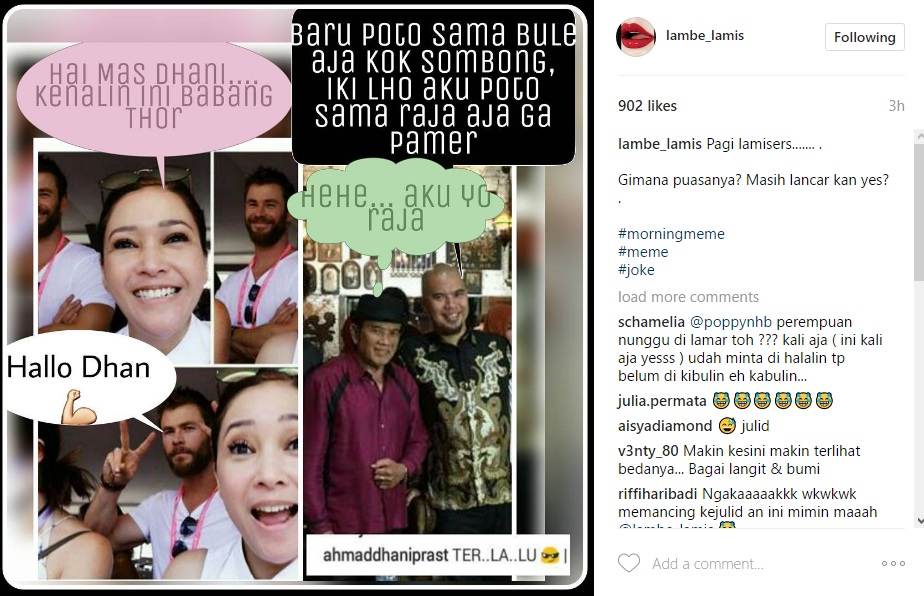The height and width of the screenshot is (596, 924).
Task: Expand load more comments
Action: (688, 297)
